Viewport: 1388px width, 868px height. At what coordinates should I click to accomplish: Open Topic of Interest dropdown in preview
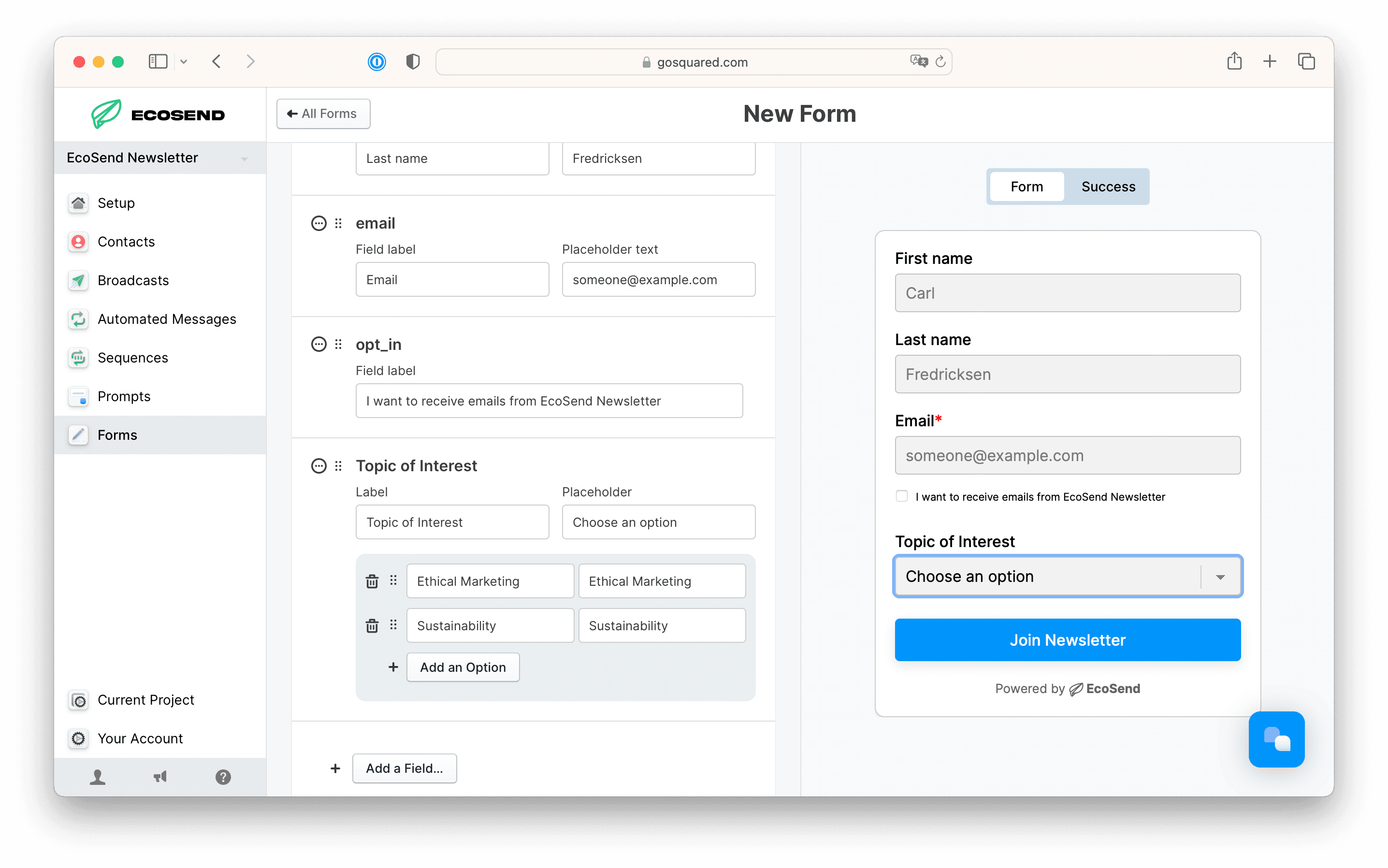coord(1067,576)
